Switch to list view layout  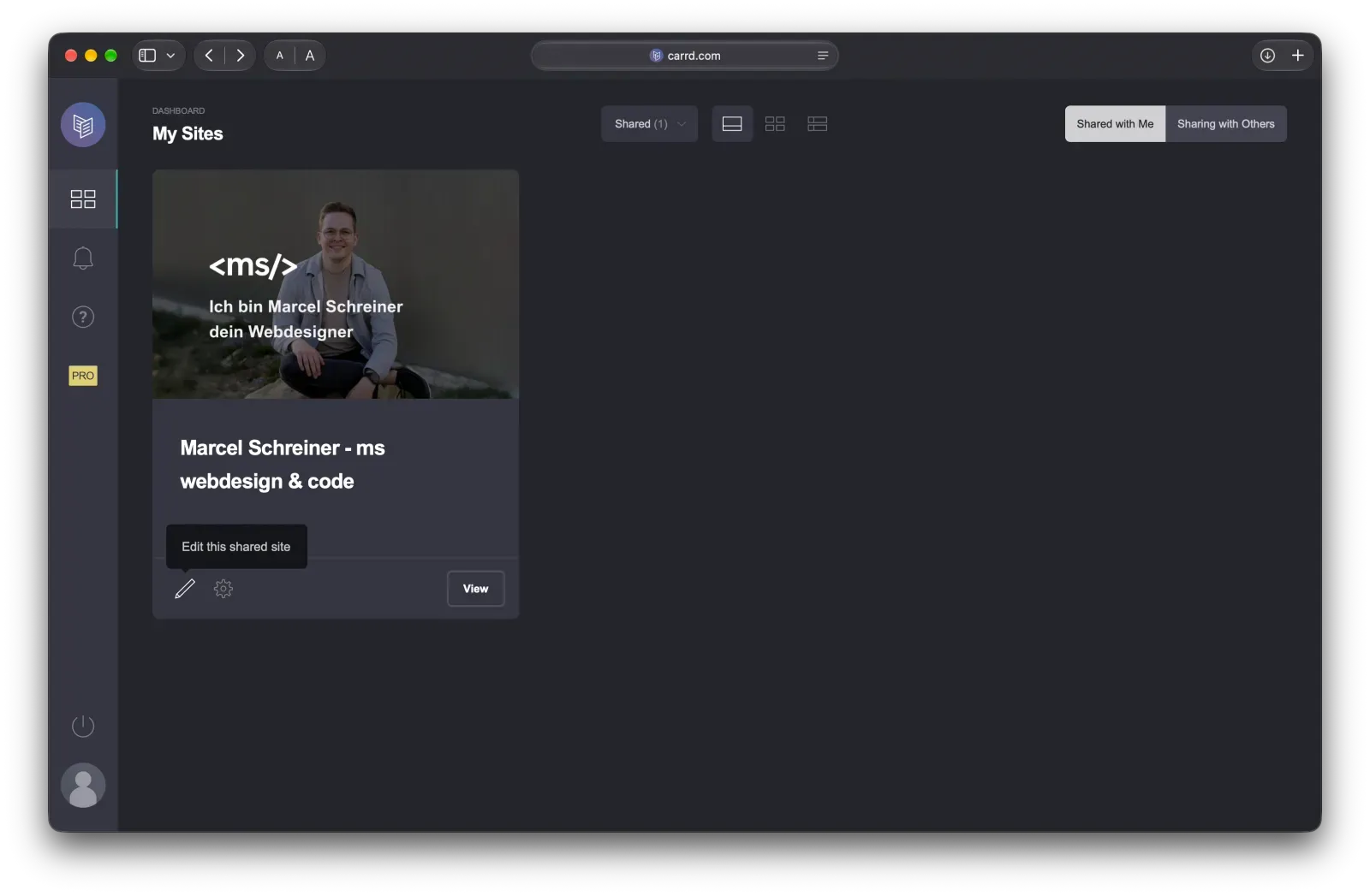(818, 124)
